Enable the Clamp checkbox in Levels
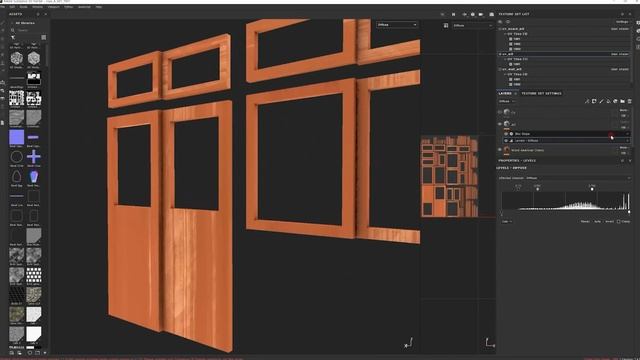The height and width of the screenshot is (360, 640). pos(619,222)
